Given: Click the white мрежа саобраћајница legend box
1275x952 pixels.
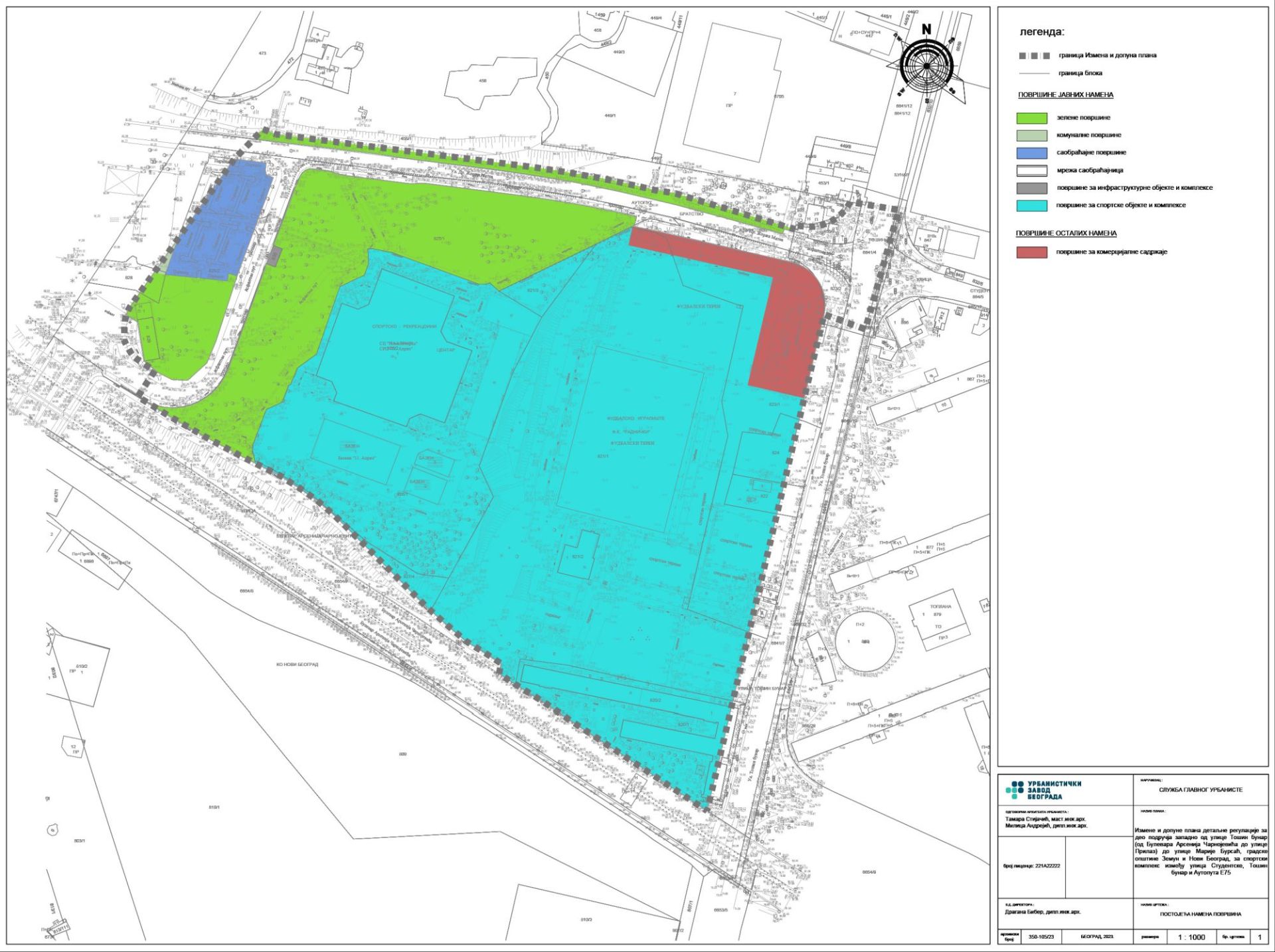Looking at the screenshot, I should [x=1032, y=171].
